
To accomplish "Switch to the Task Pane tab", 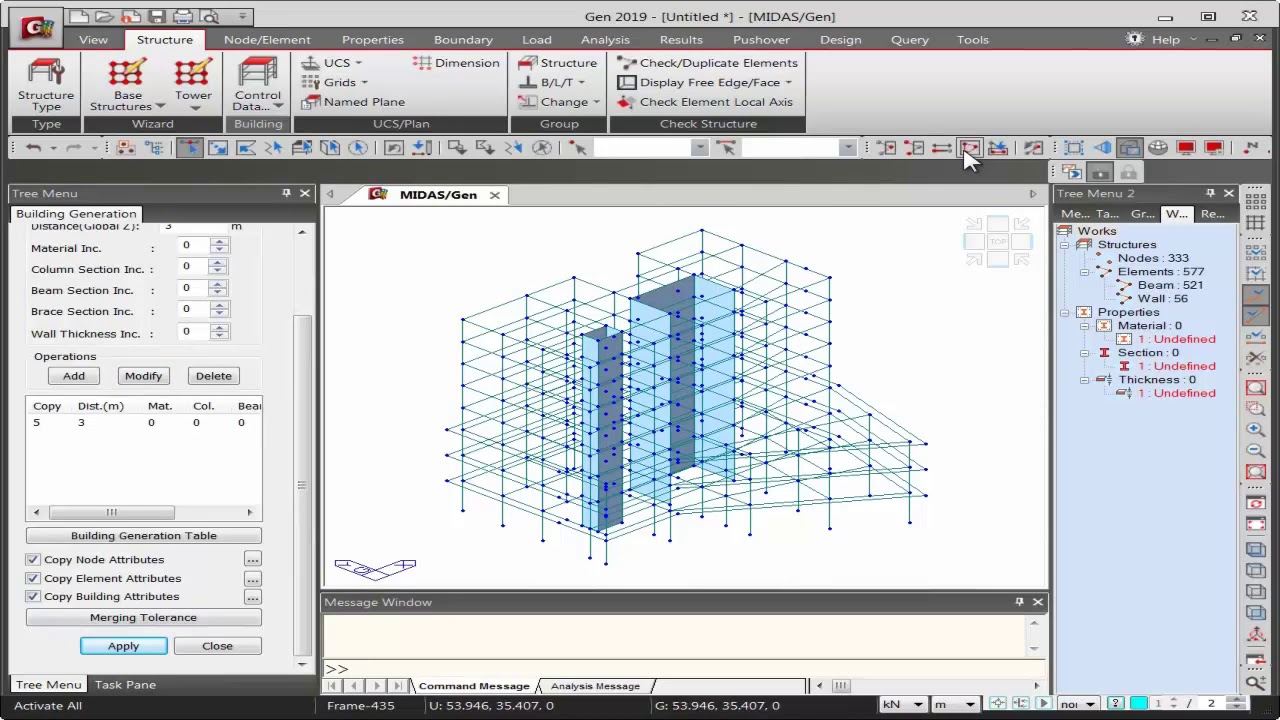I will click(x=125, y=685).
